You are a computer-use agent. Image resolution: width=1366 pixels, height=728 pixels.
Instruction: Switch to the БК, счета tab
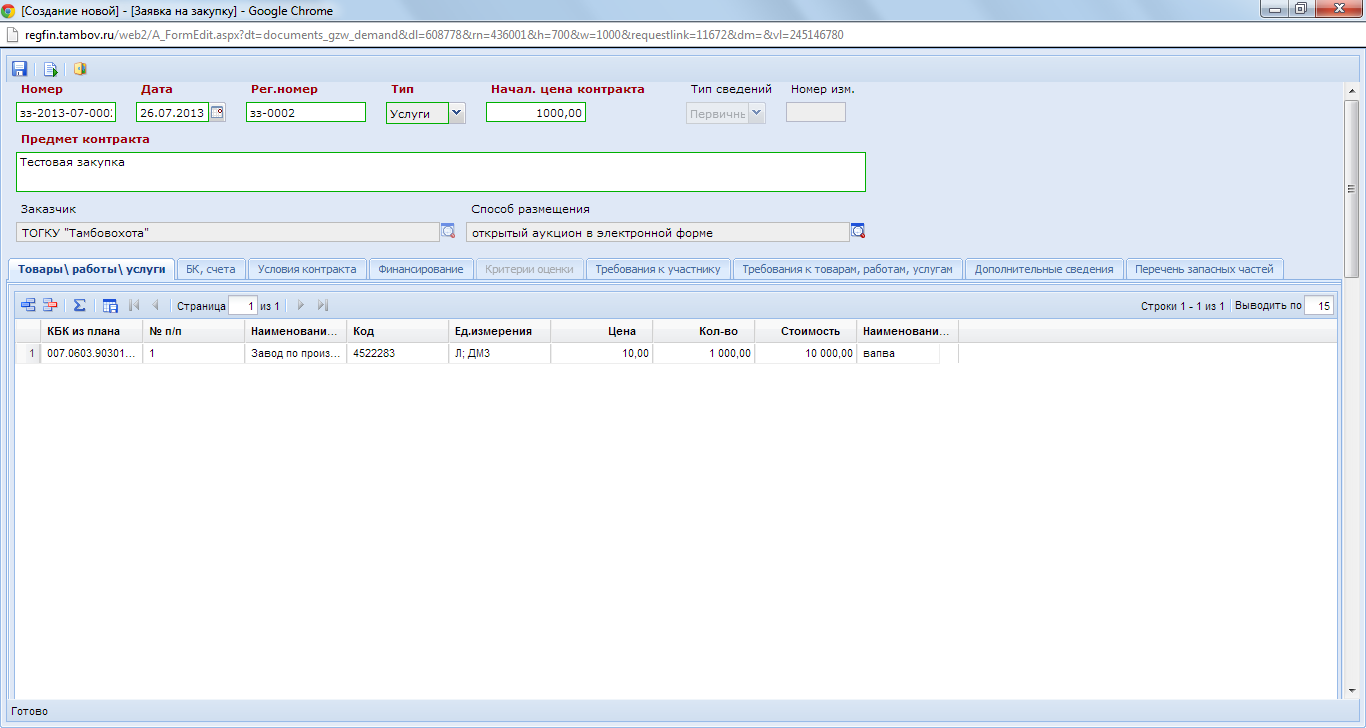pyautogui.click(x=211, y=269)
